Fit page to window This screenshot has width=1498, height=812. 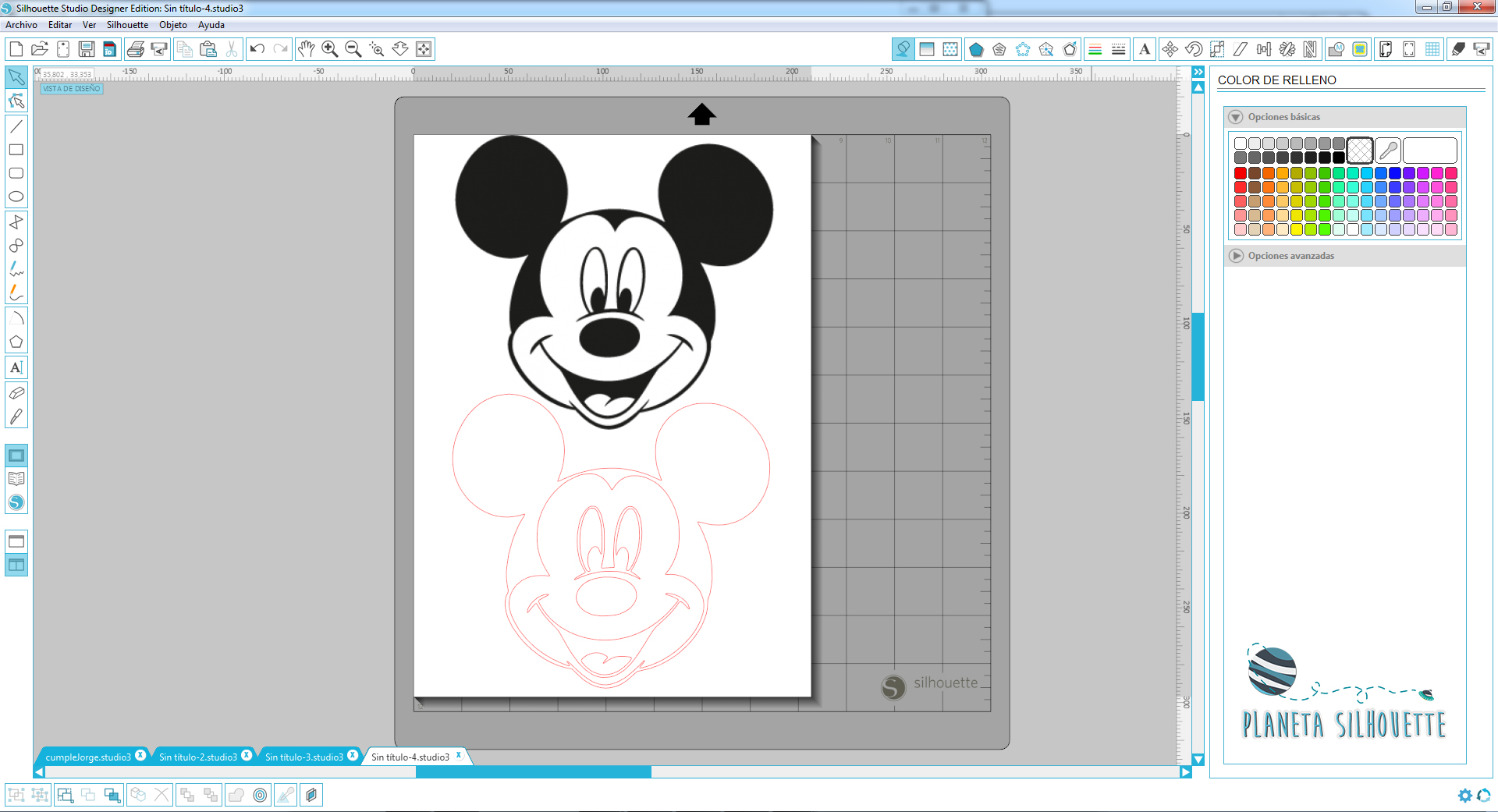tap(424, 49)
